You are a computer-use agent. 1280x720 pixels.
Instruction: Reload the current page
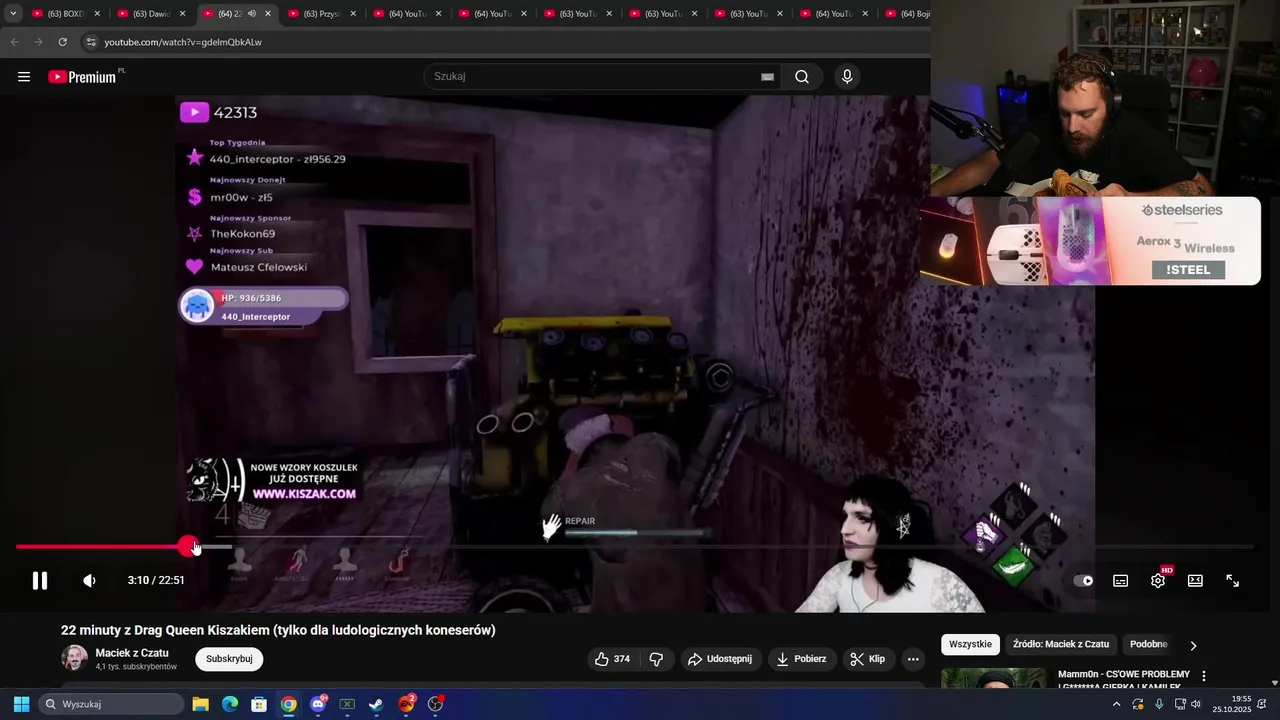62,42
